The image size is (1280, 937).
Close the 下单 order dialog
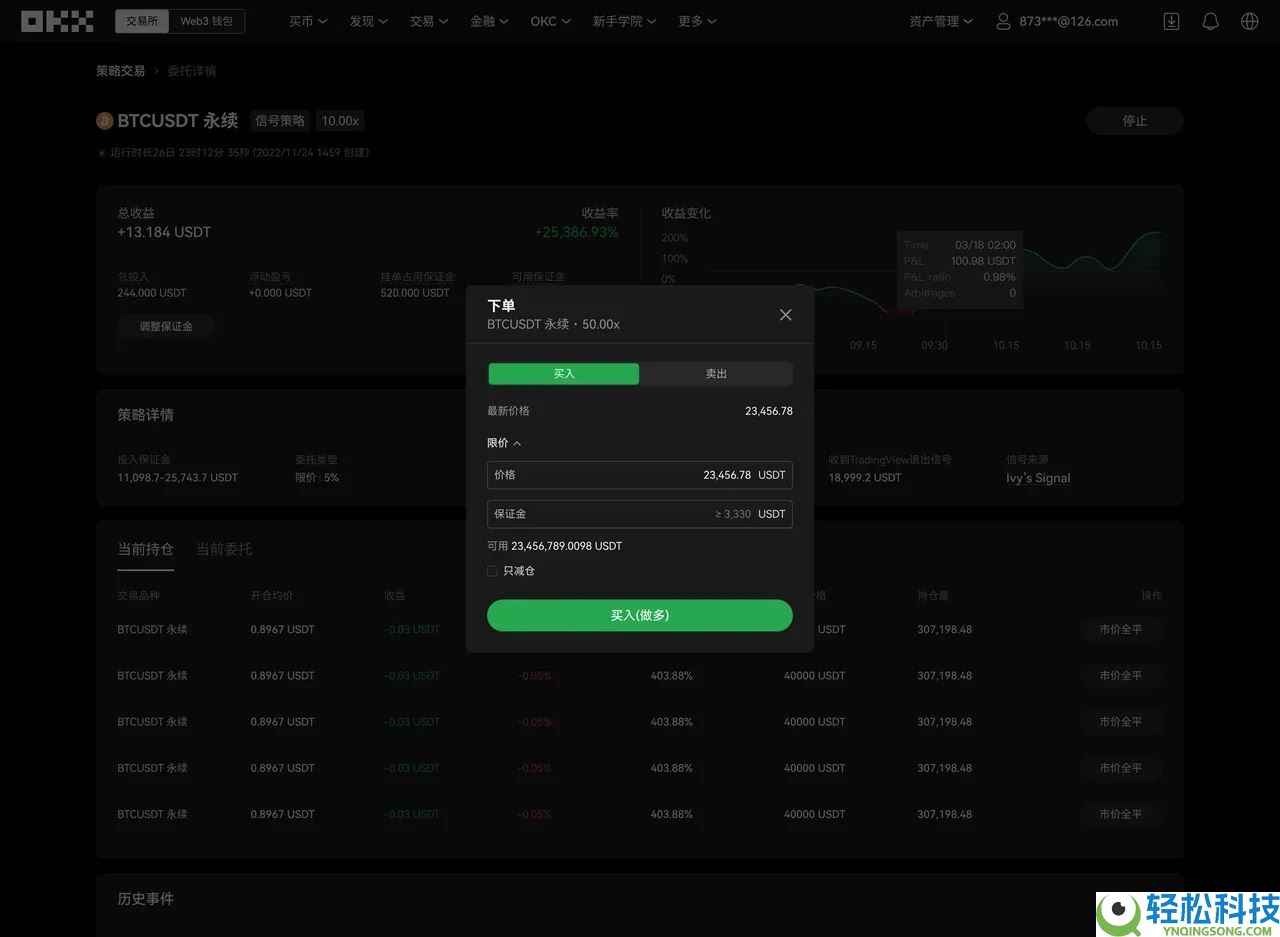[785, 315]
